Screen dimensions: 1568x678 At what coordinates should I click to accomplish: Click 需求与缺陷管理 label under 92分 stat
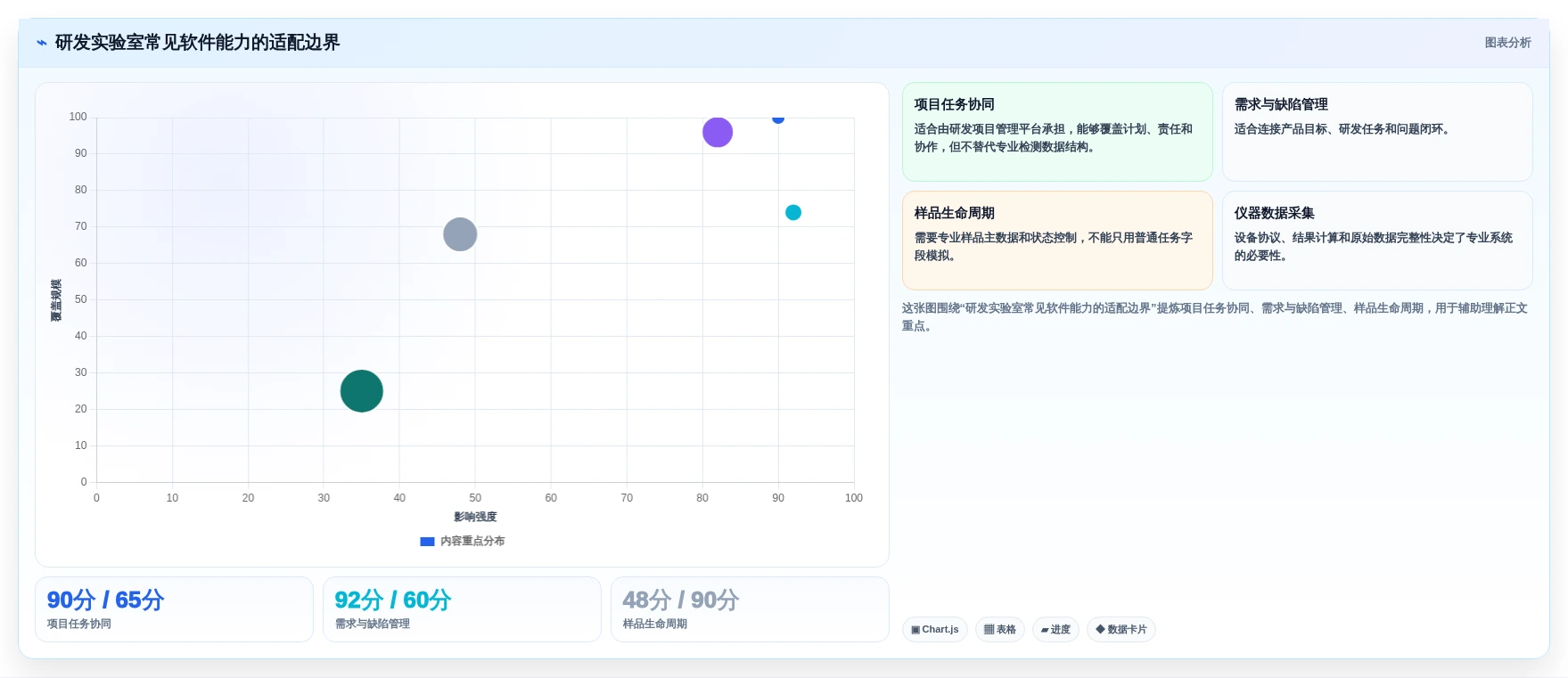click(373, 625)
